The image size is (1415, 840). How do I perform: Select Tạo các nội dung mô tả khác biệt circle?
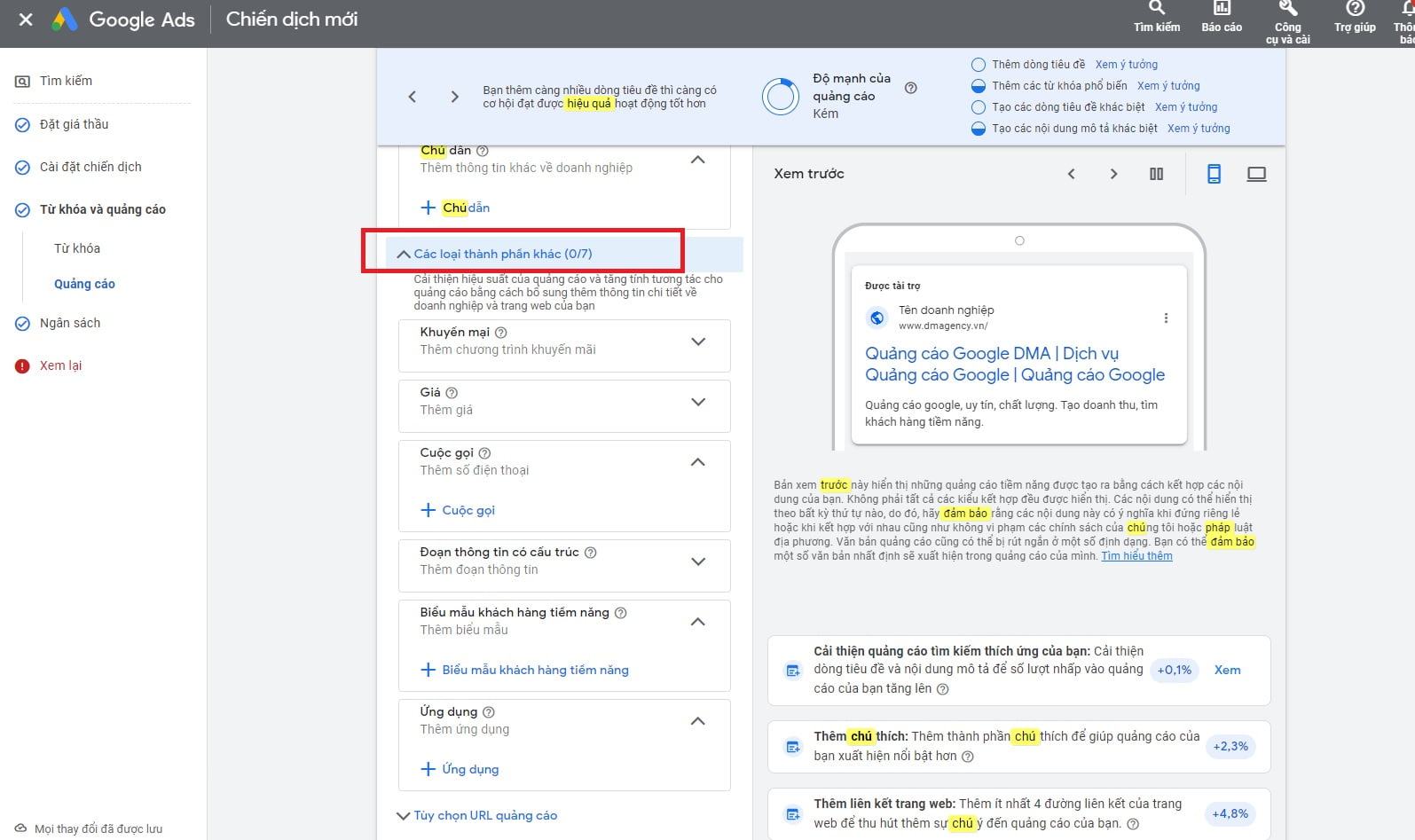979,129
